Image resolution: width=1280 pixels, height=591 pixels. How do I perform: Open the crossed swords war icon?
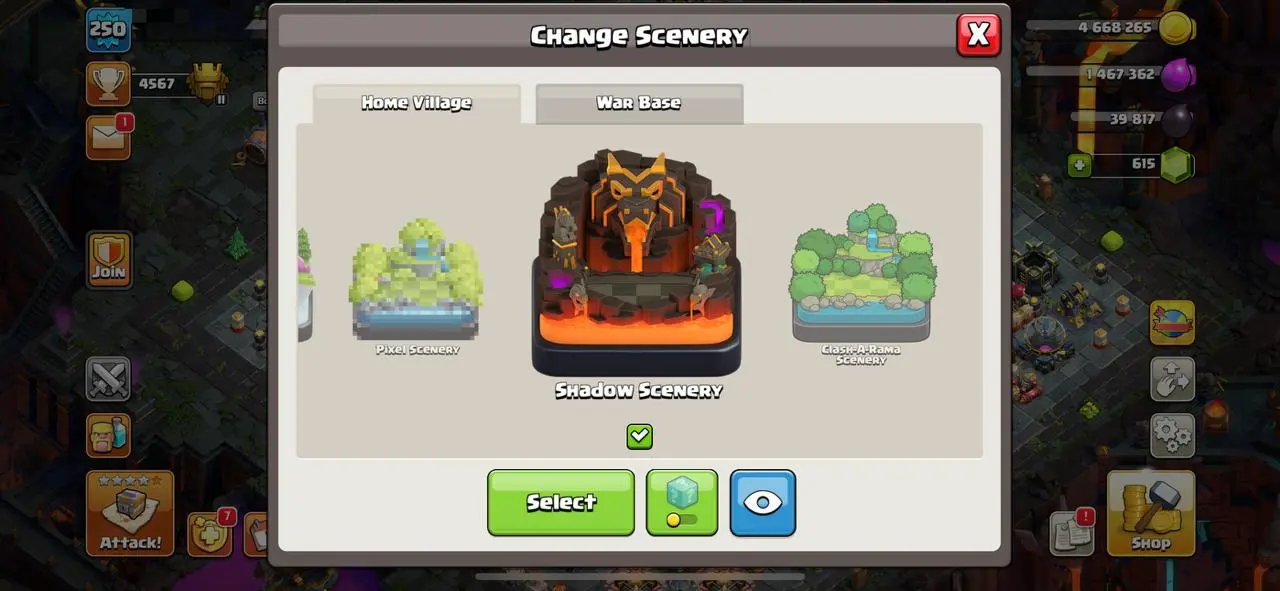(x=108, y=379)
